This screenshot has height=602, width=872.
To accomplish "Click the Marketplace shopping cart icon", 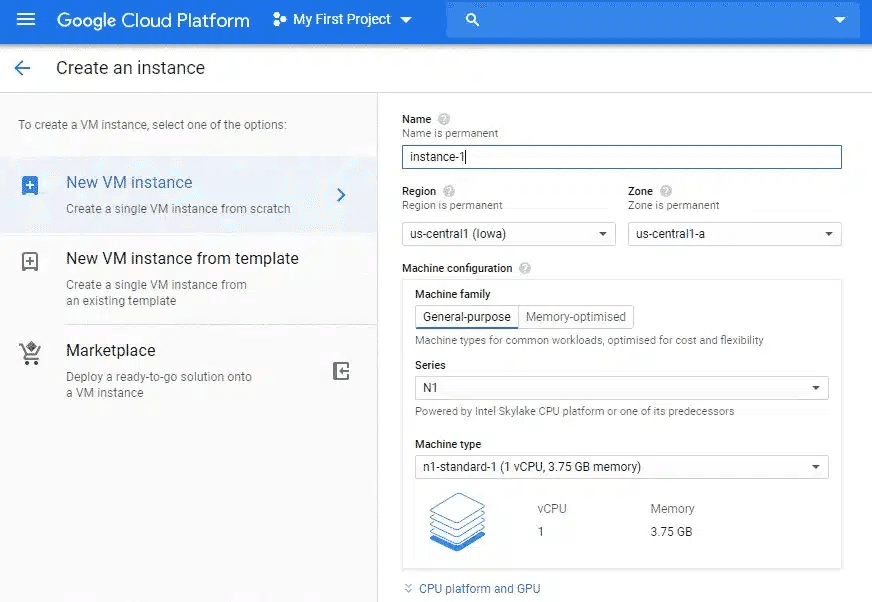I will pyautogui.click(x=30, y=353).
